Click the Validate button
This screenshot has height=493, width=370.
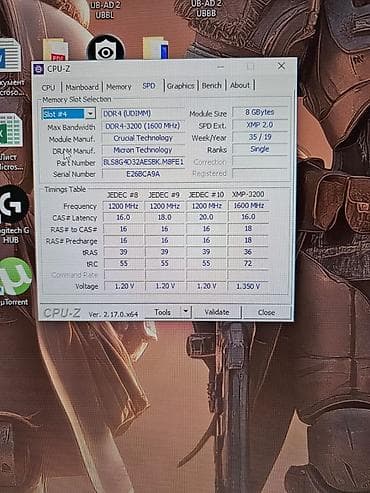coord(217,312)
